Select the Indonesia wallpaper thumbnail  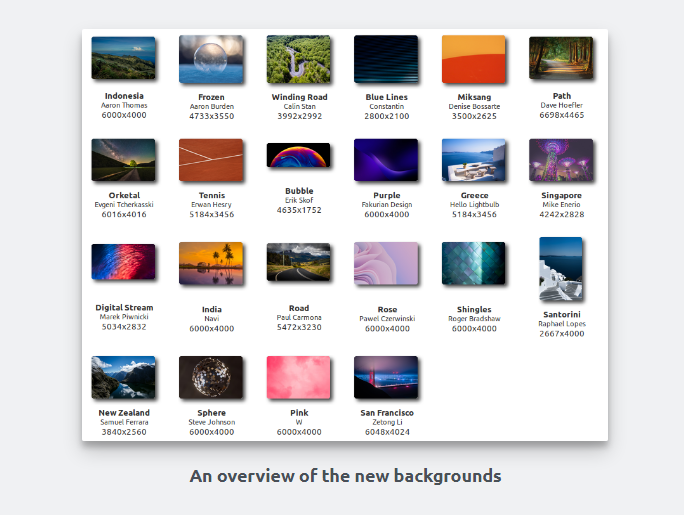pos(123,58)
